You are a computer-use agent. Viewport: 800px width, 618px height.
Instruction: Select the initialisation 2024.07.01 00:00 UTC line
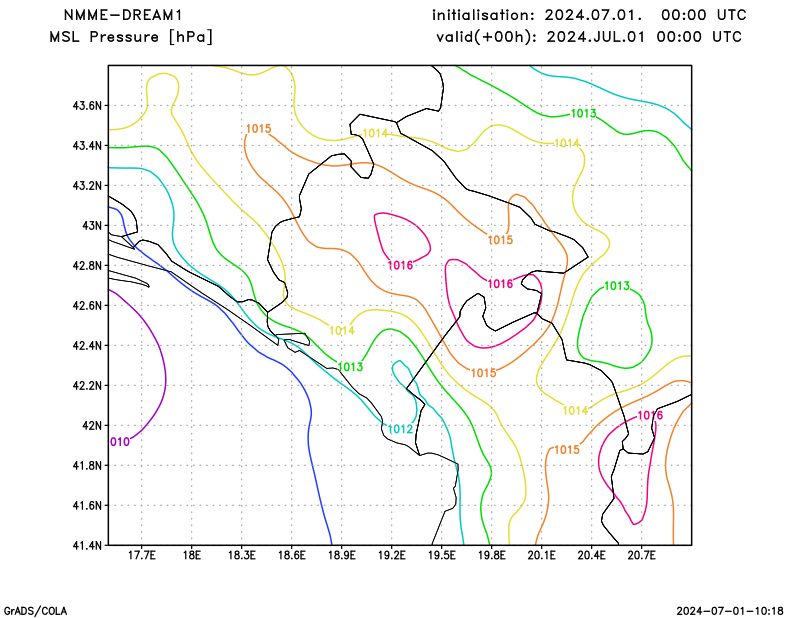click(589, 15)
